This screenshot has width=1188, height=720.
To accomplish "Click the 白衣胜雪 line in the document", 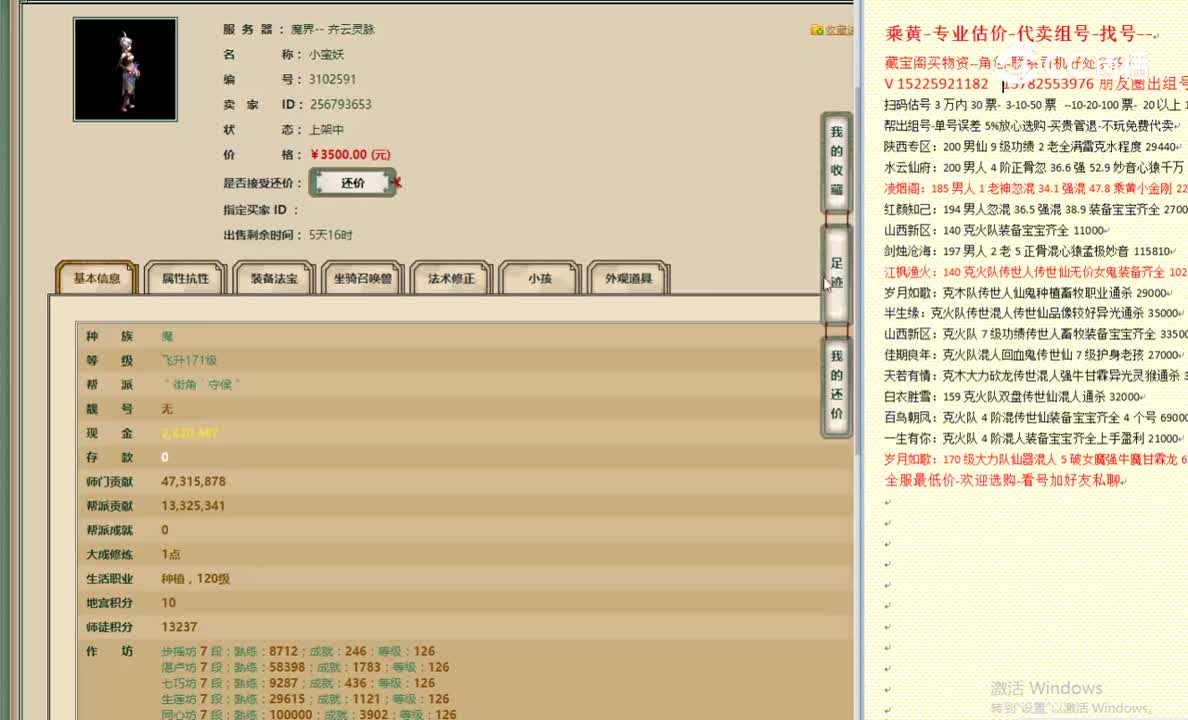I will point(1014,396).
